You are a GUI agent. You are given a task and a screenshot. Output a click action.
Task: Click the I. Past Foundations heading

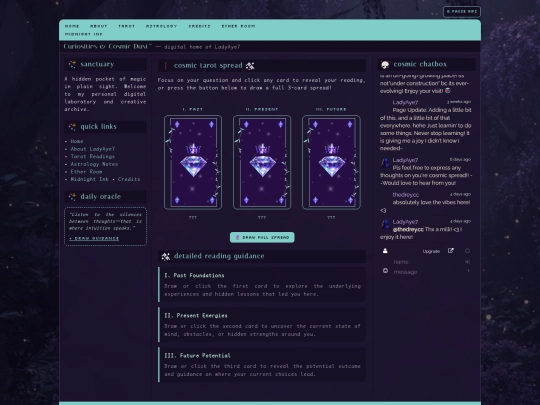pyautogui.click(x=194, y=276)
